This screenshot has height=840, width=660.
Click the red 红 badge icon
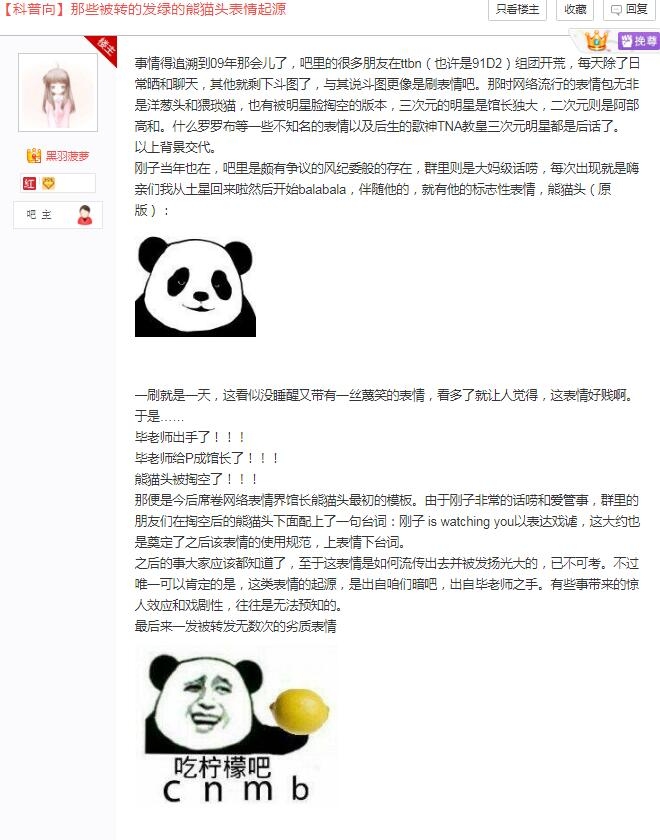(x=29, y=184)
